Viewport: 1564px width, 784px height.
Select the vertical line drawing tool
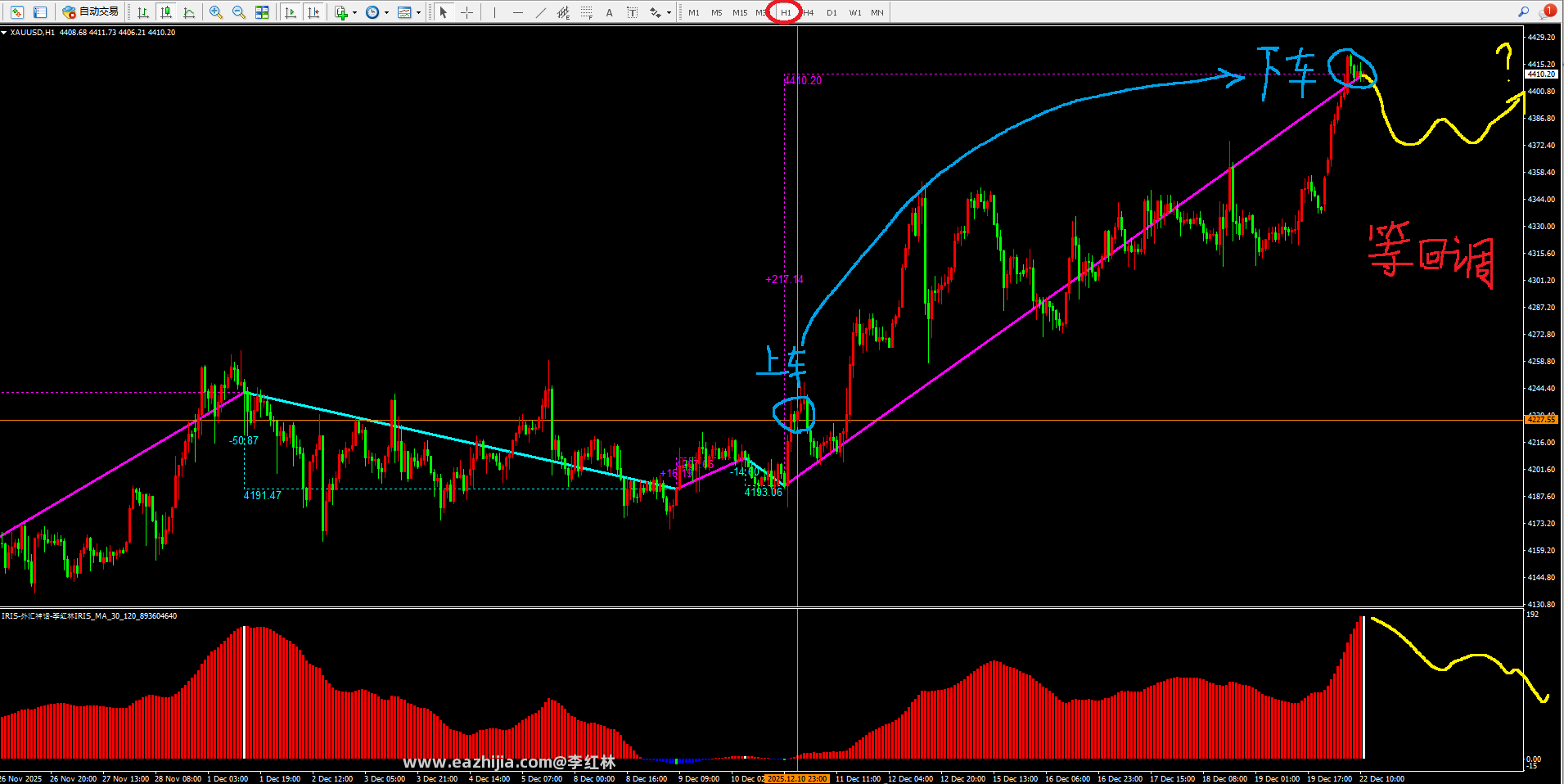pyautogui.click(x=494, y=12)
